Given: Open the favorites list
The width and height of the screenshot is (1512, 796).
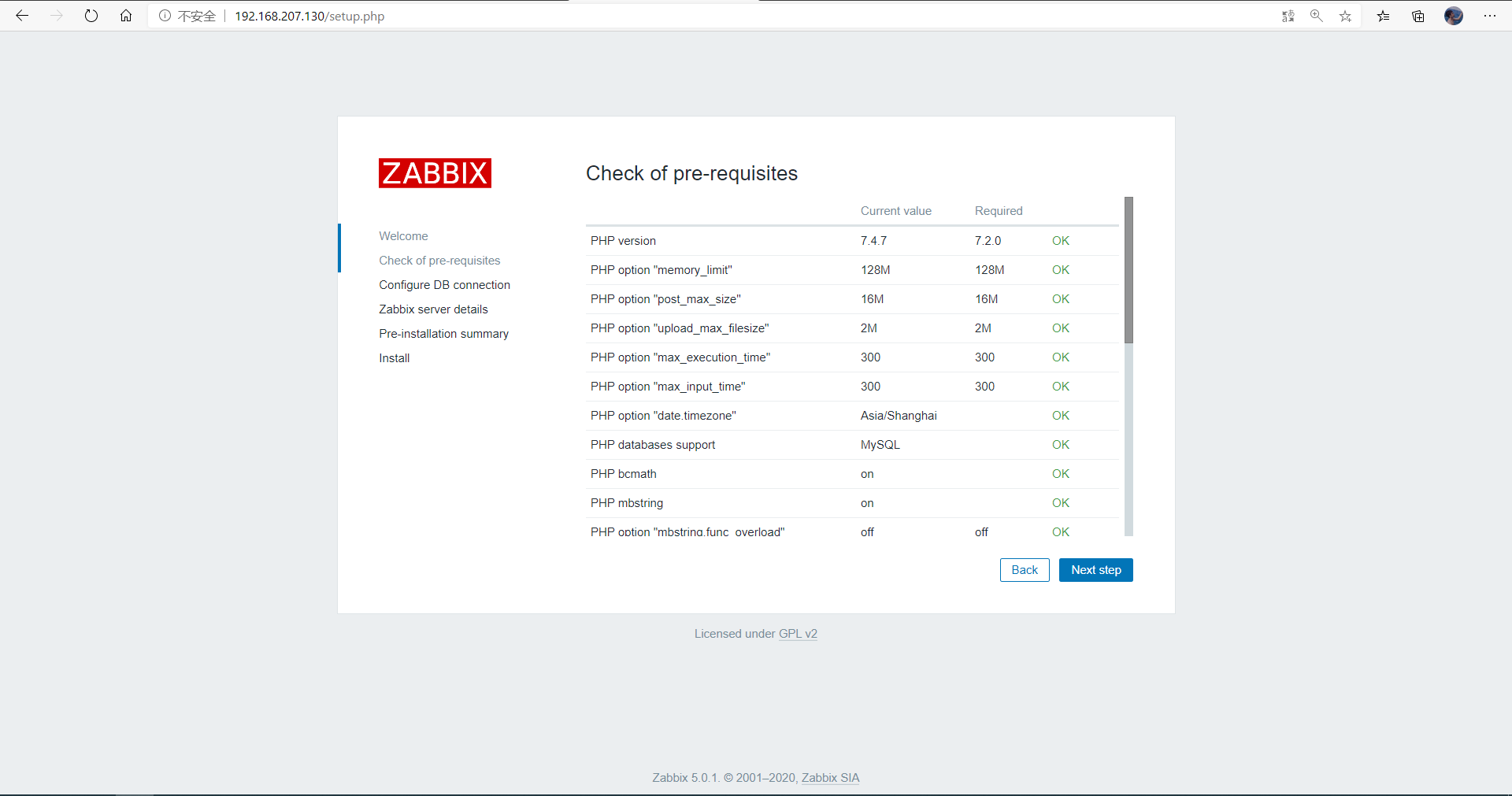Looking at the screenshot, I should coord(1383,16).
